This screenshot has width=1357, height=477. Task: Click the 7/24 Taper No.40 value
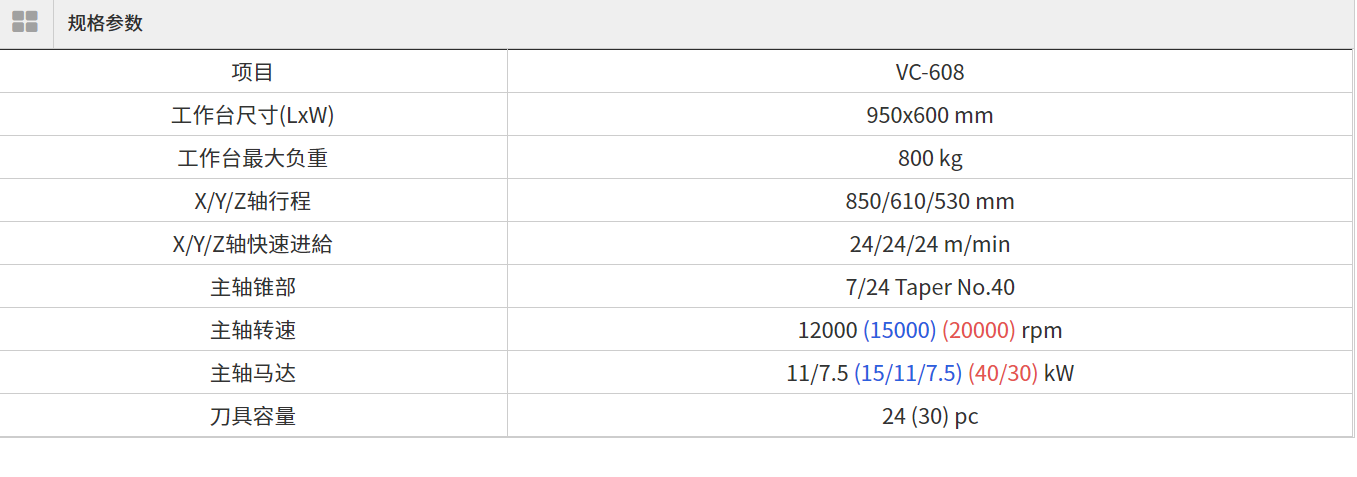click(x=930, y=287)
